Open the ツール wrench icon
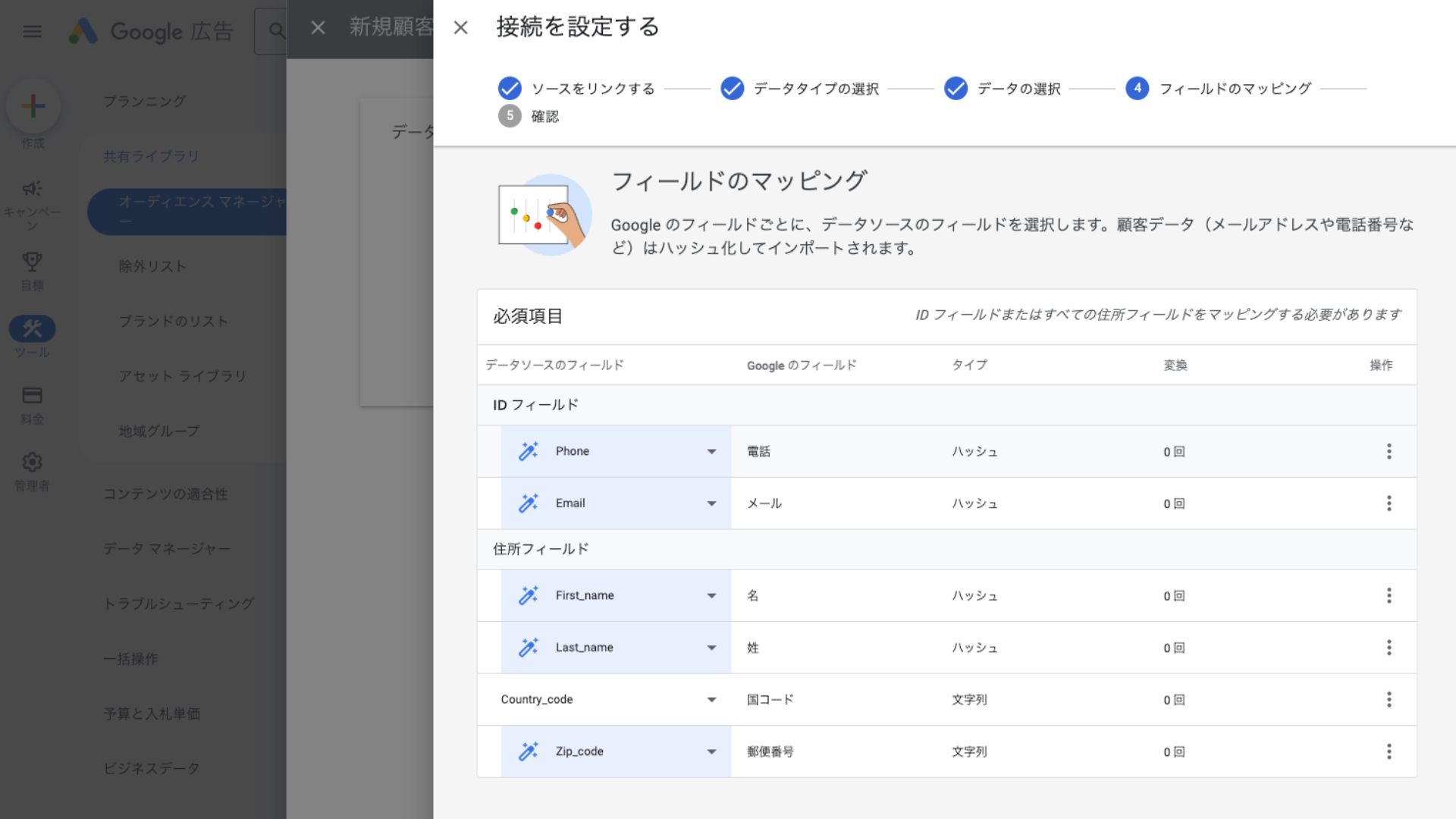This screenshot has height=819, width=1456. (32, 328)
